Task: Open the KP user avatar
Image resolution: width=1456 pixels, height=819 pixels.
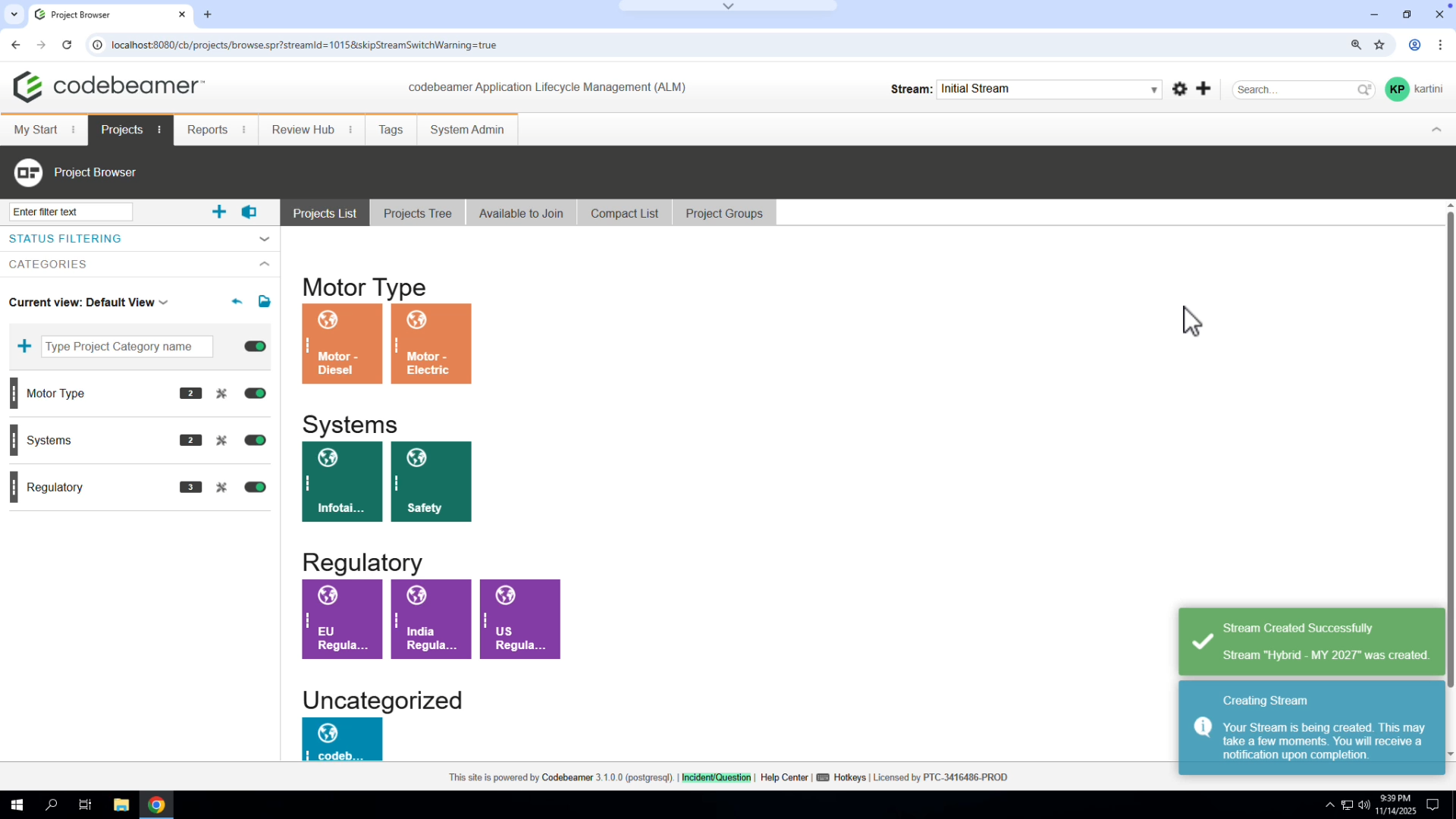Action: [x=1397, y=89]
